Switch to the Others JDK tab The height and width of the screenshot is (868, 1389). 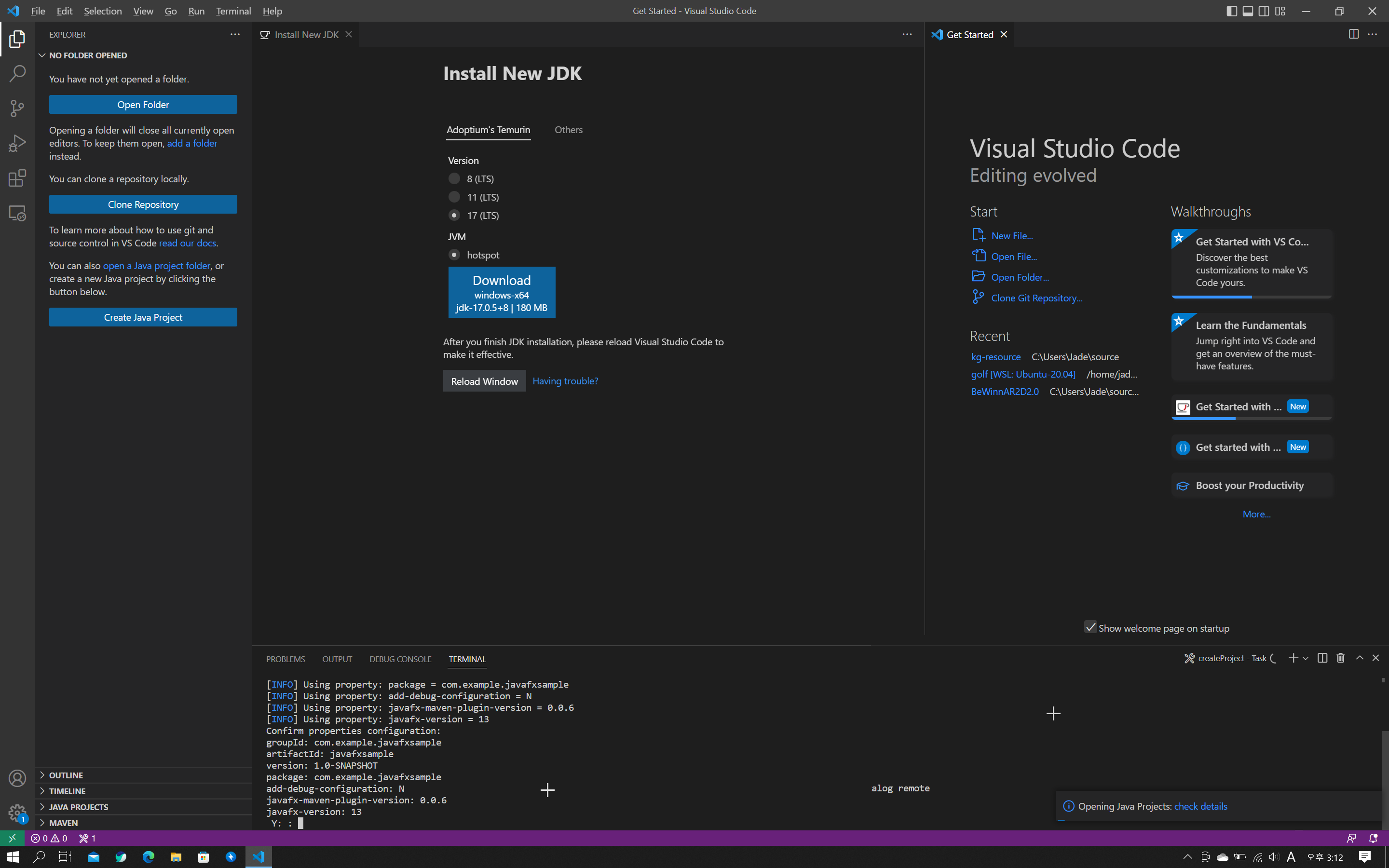click(x=568, y=130)
